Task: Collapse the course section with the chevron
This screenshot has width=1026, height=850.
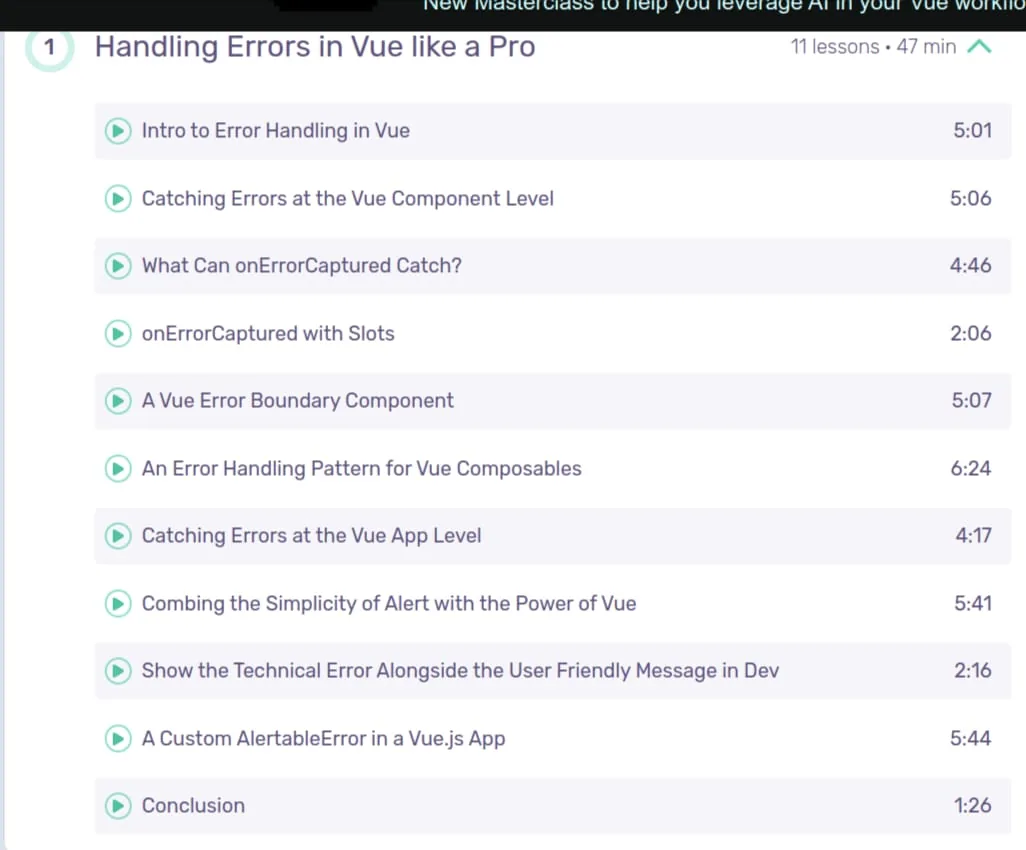Action: click(980, 46)
